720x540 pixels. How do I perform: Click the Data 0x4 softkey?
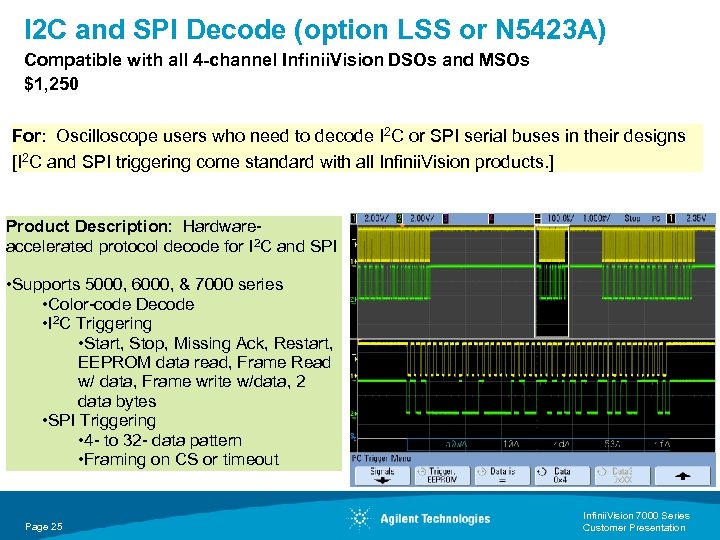[562, 475]
